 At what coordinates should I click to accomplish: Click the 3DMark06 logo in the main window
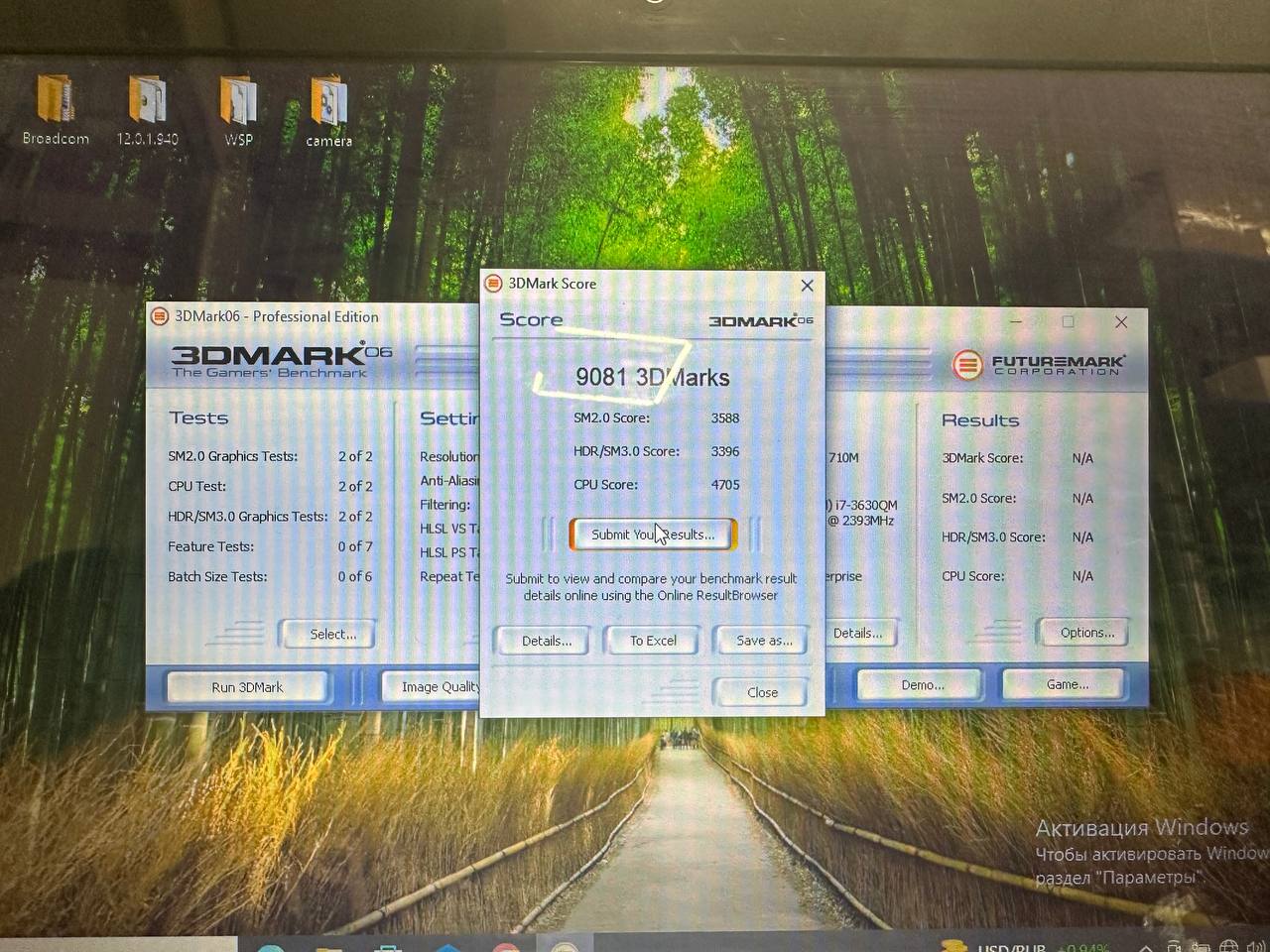pos(282,360)
